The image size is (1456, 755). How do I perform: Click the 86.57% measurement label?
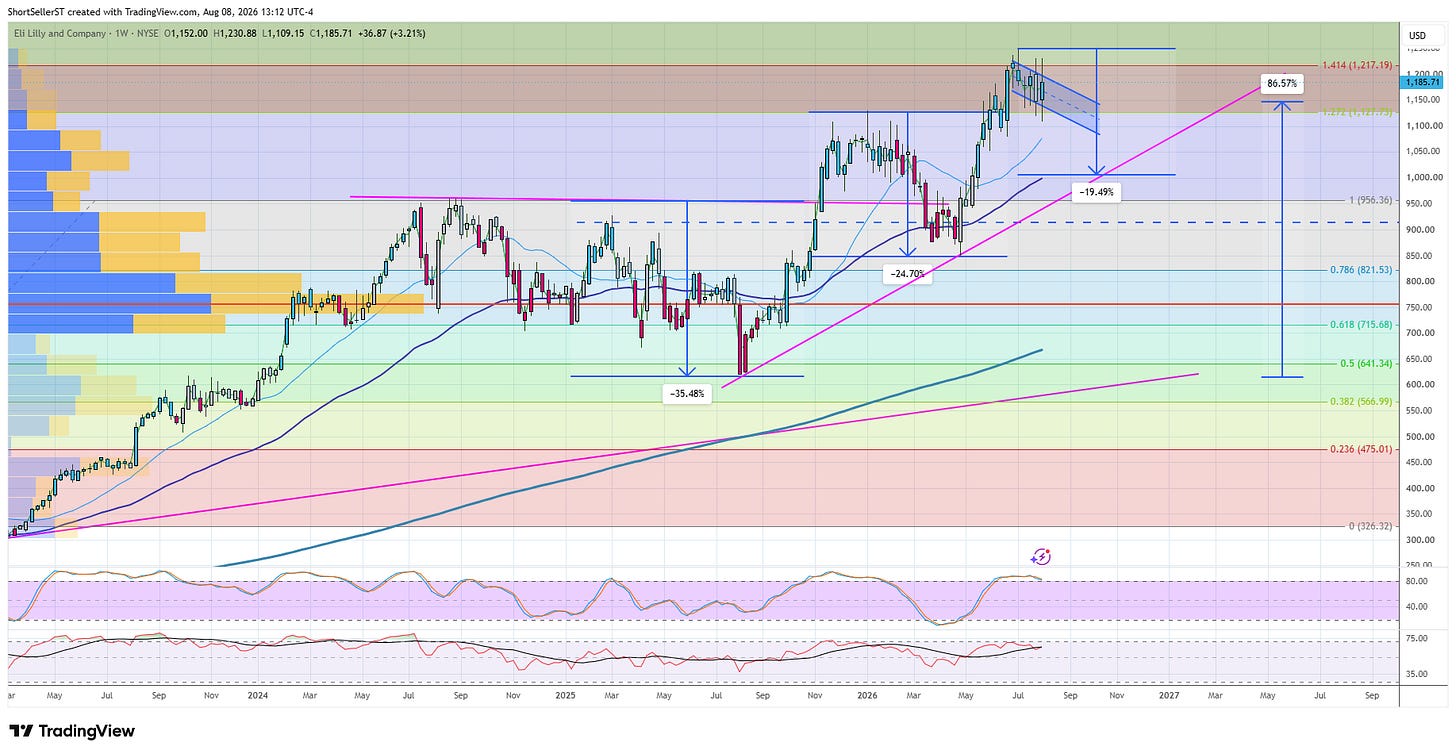click(x=1281, y=83)
